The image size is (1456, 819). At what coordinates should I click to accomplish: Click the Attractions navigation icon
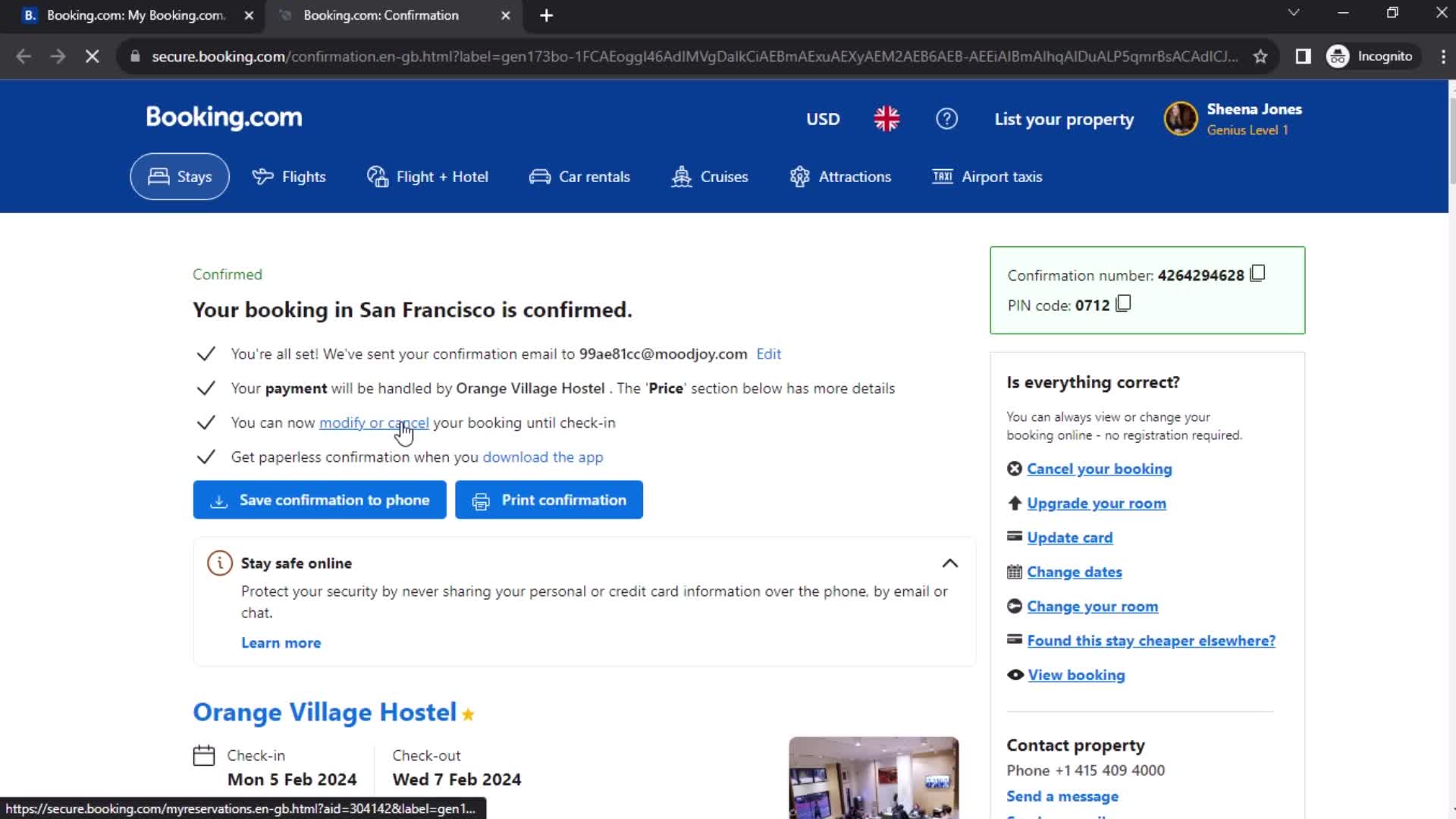(x=800, y=176)
